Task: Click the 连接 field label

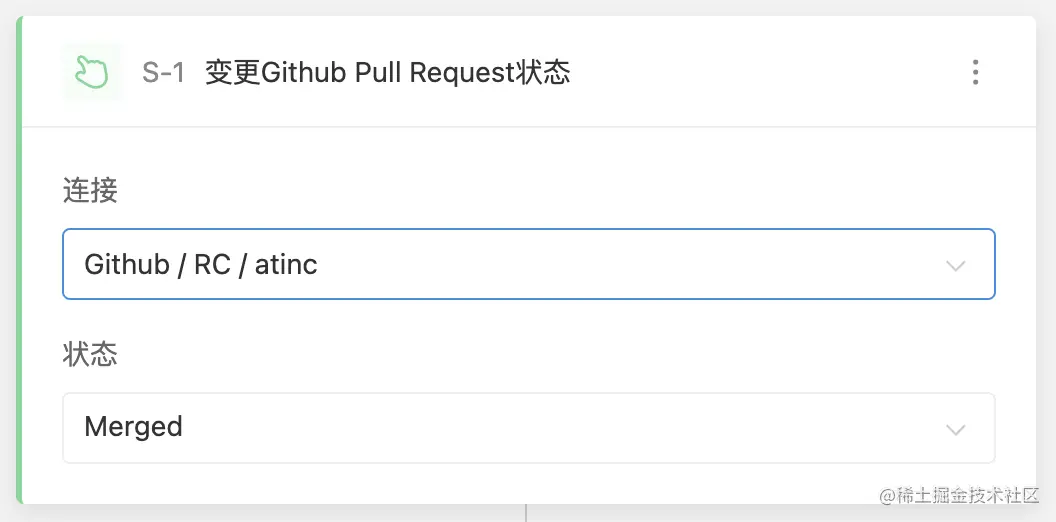Action: [90, 191]
